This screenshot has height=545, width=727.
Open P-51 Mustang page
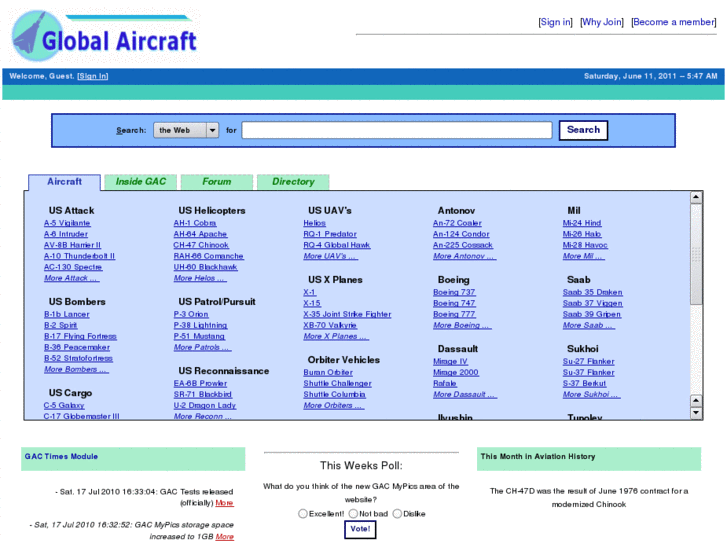(x=199, y=336)
